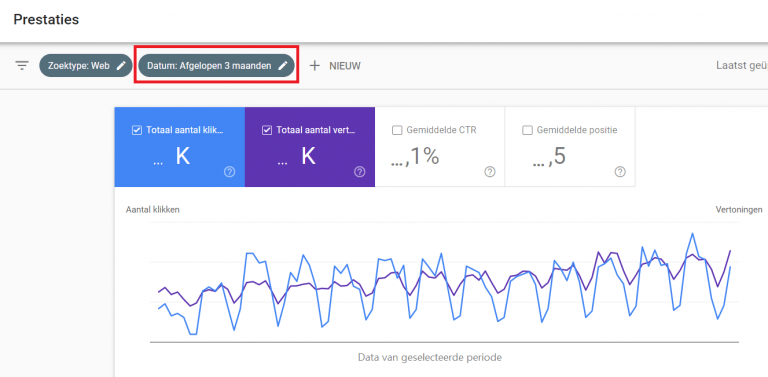768x377 pixels.
Task: Click the K value on impressions card
Action: 308,157
